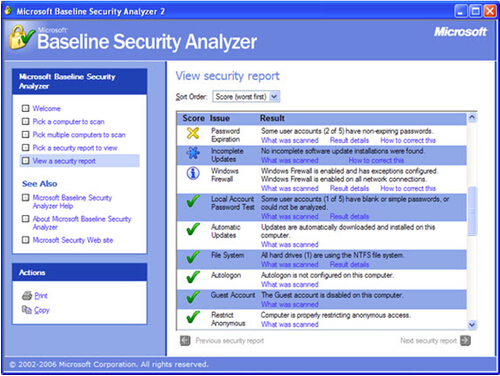The height and width of the screenshot is (376, 500).
Task: Click the report list vertical scrollbar thumb
Action: click(472, 211)
